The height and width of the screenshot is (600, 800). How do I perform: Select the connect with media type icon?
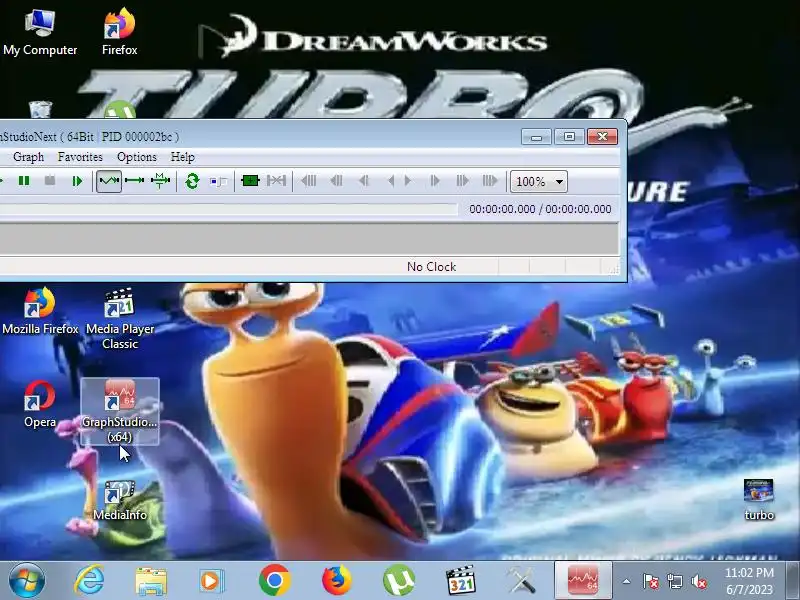(x=160, y=181)
